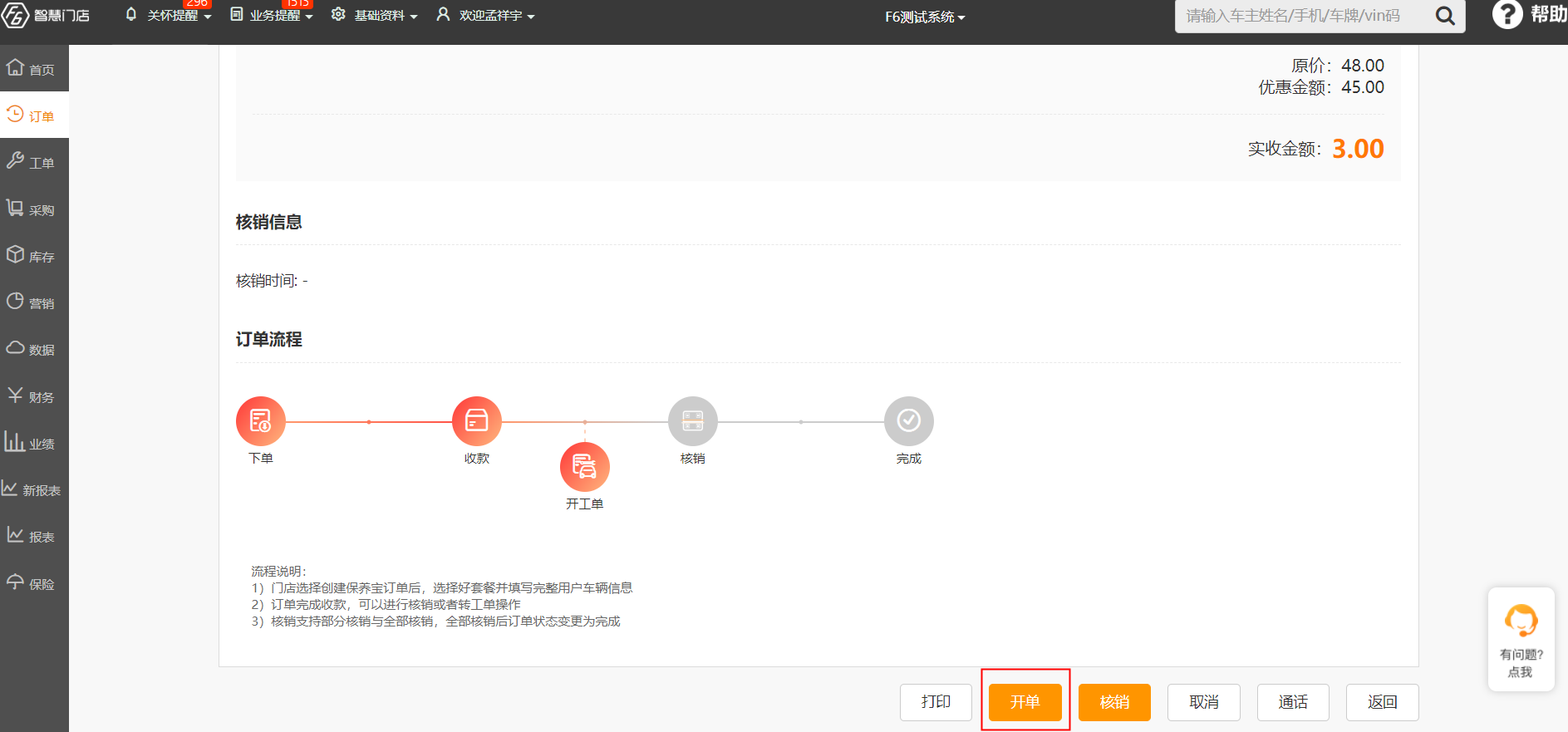
Task: Click the 关怀提醒 notification badge
Action: [x=197, y=3]
